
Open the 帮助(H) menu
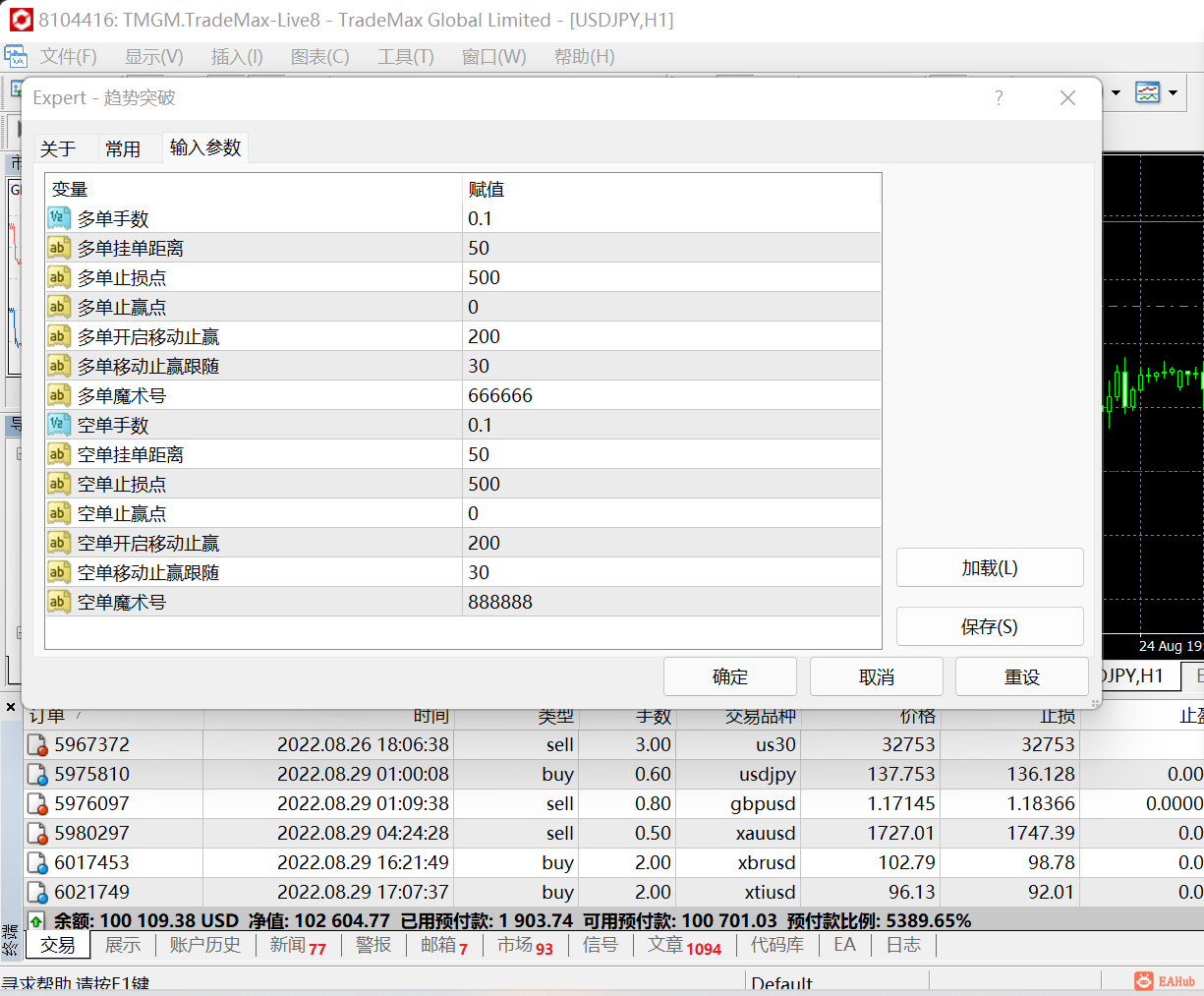pos(585,57)
